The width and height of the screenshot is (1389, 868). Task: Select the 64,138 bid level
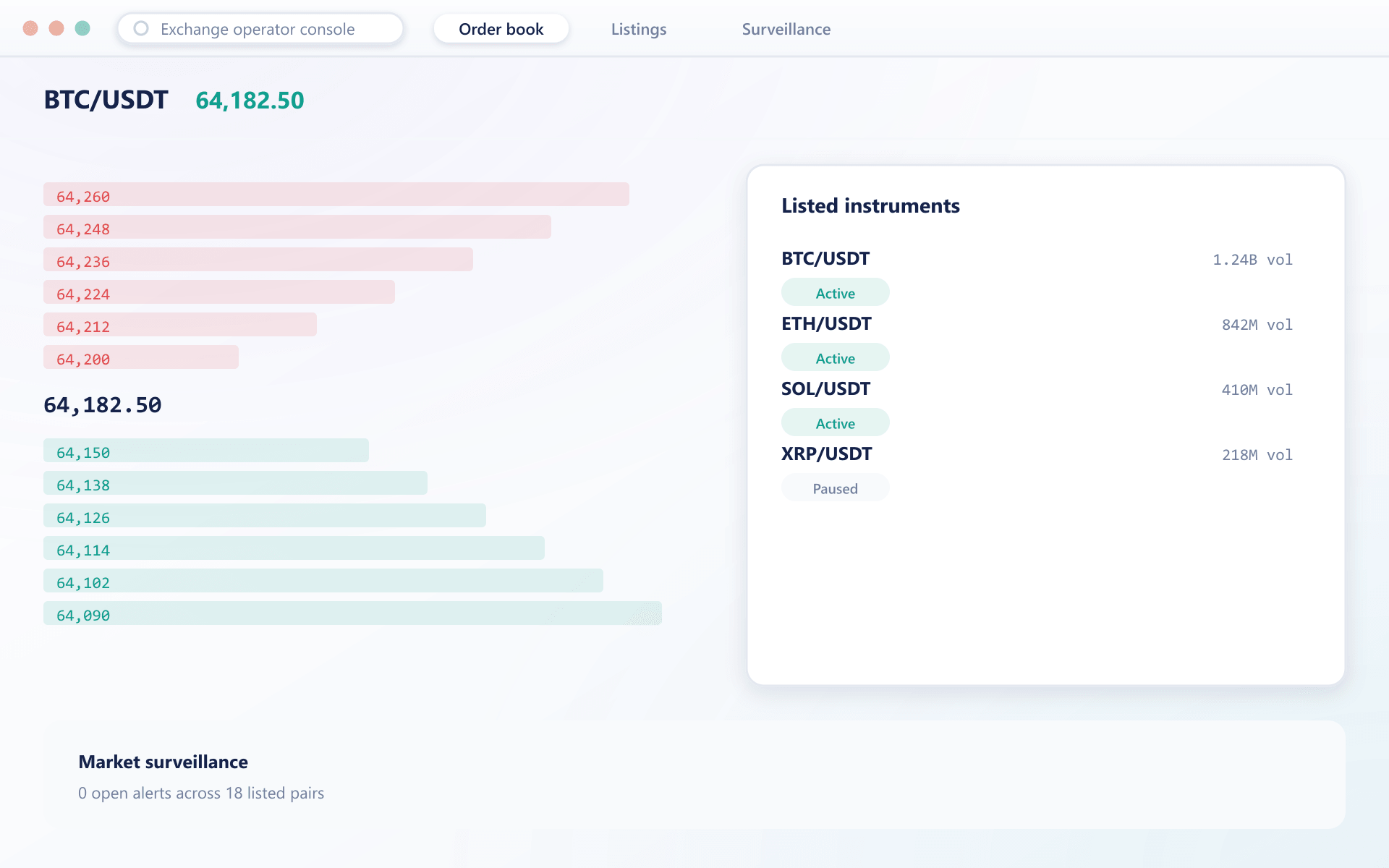pyautogui.click(x=235, y=483)
